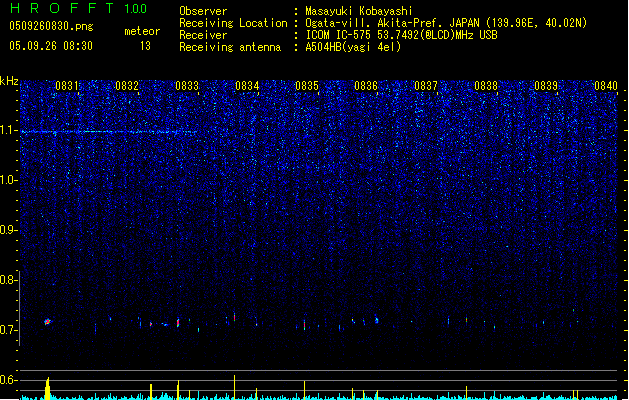
Task: Click the HROFFT 1.0.0 title text
Action: click(x=79, y=8)
